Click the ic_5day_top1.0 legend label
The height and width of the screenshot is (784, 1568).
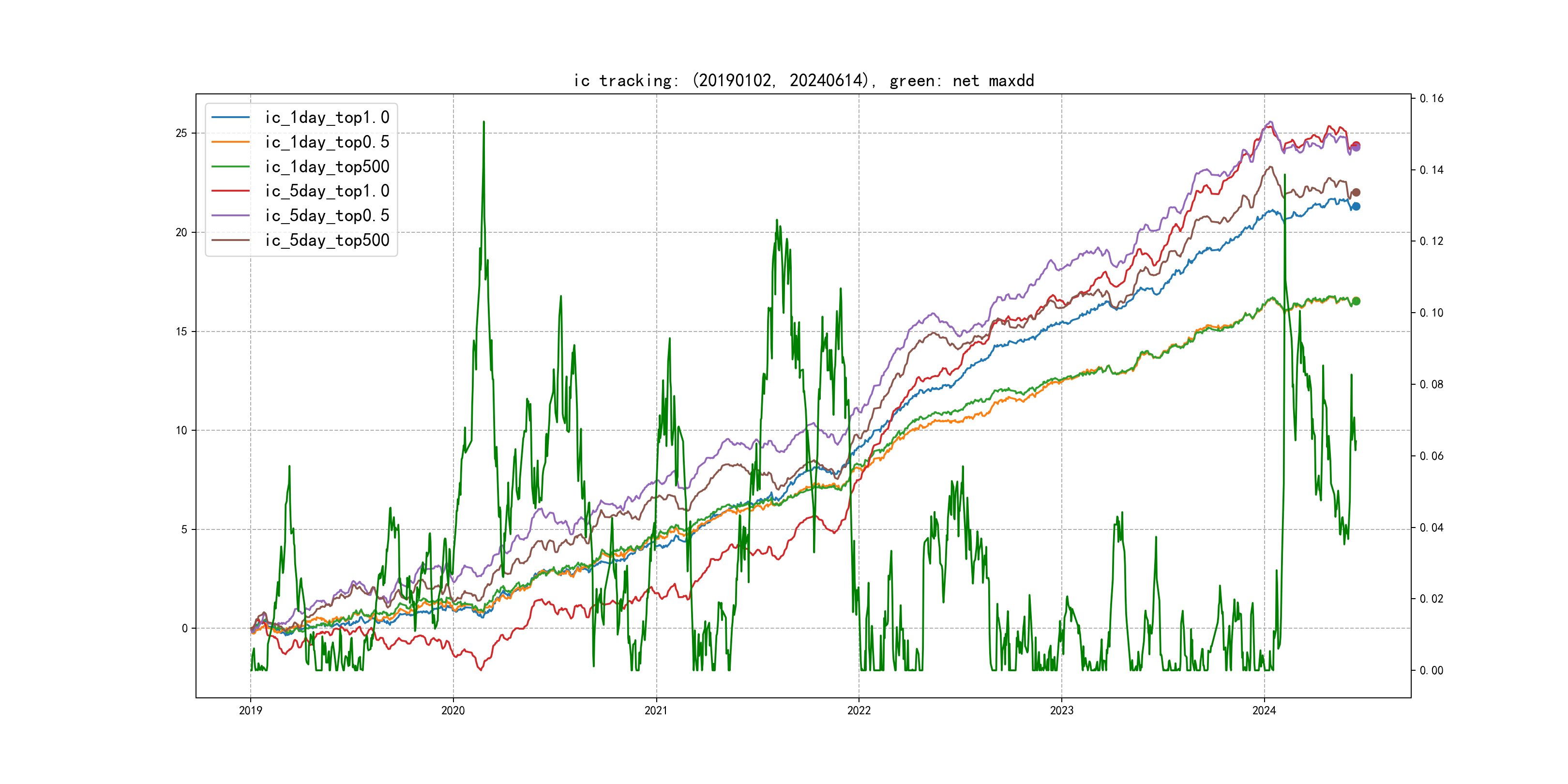tap(327, 191)
